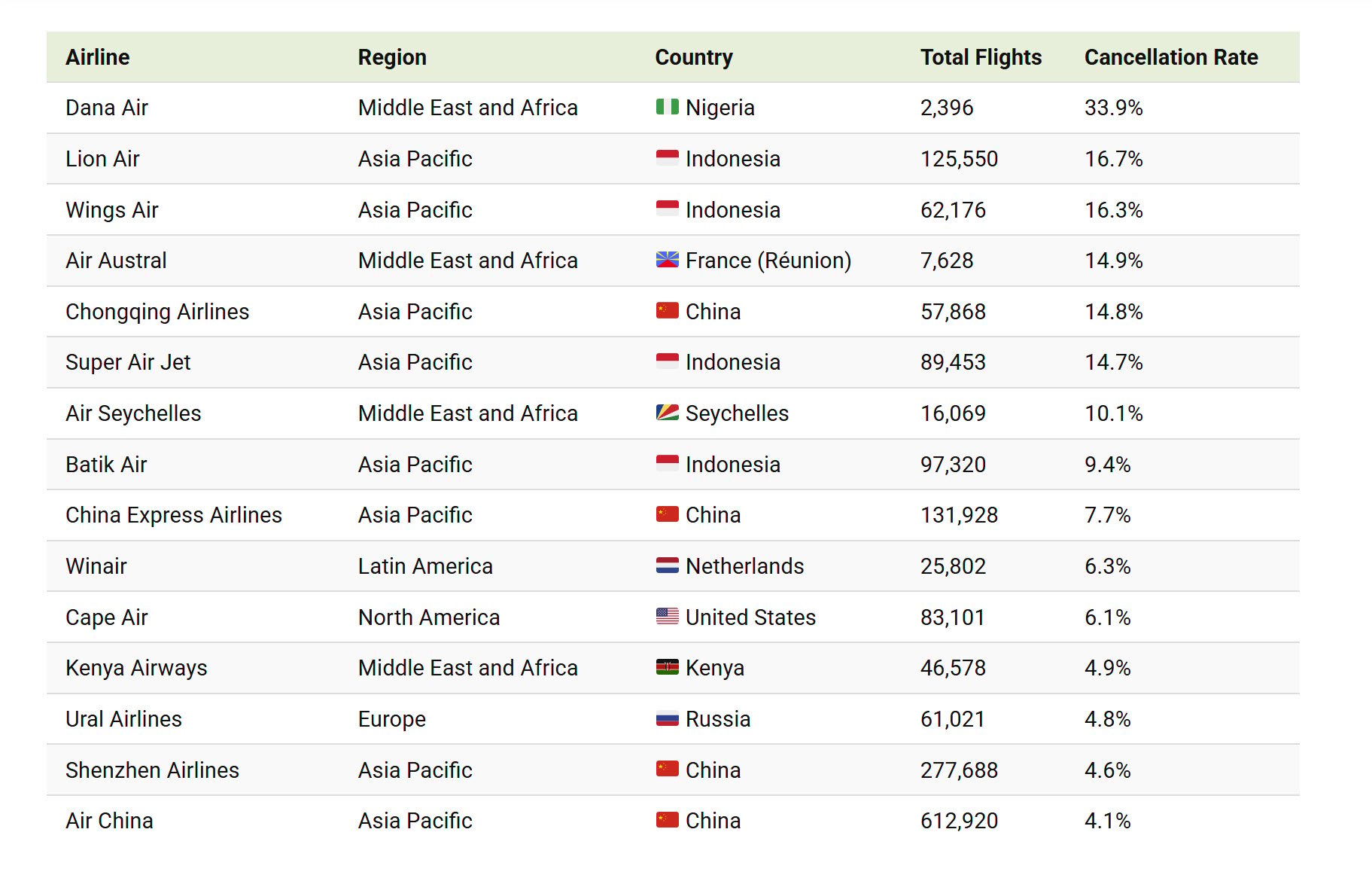Select the Shenzhen Airlines cell
1372x878 pixels.
pos(153,770)
